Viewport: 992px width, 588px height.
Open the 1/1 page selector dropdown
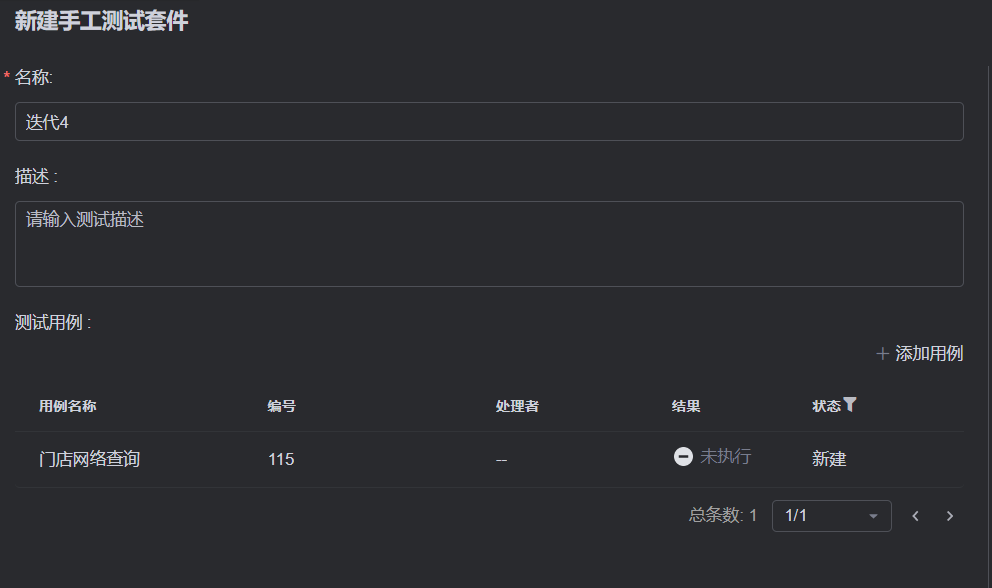tap(831, 516)
